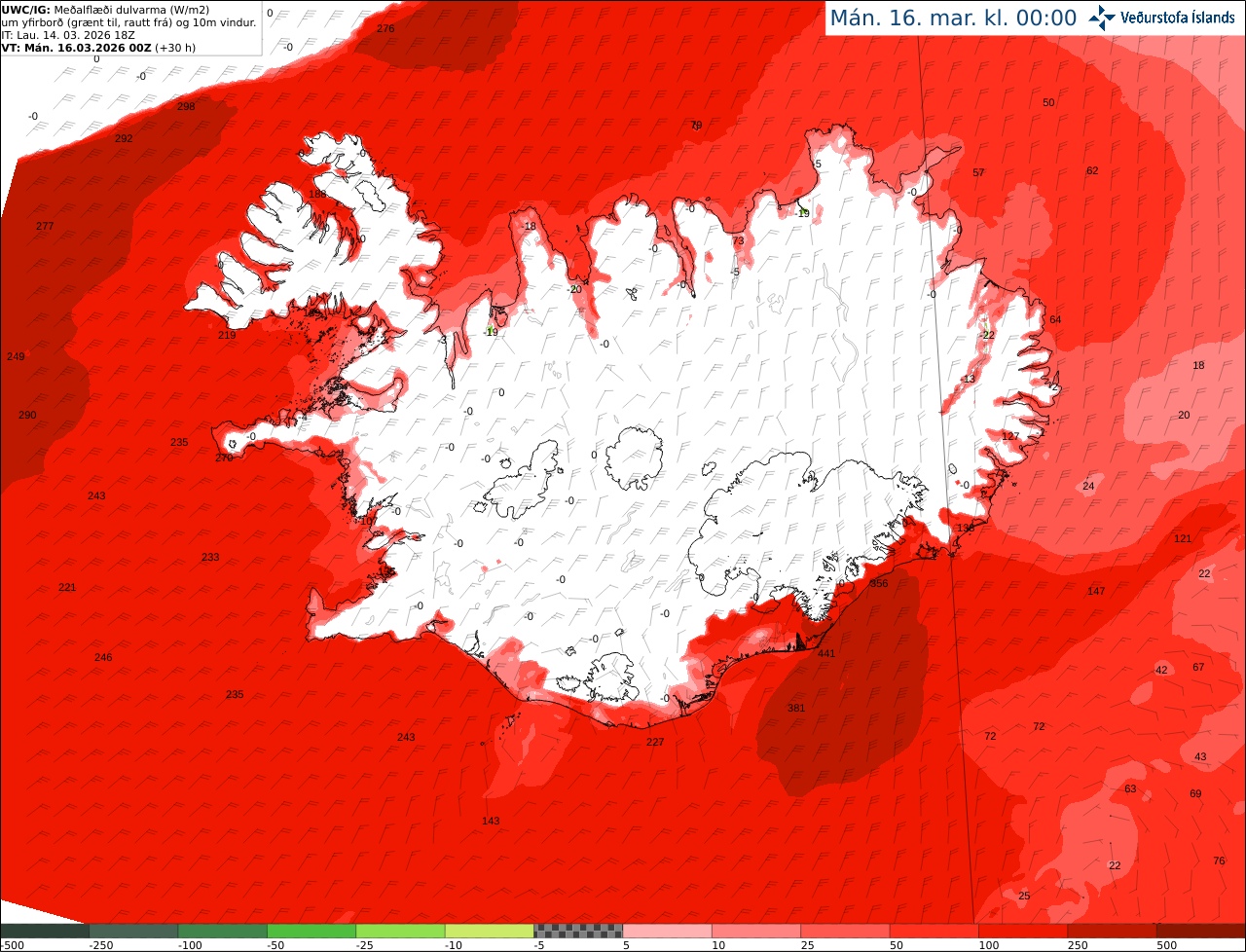Click the map value 221 in the western ocean
Screen dimensions: 1246x952
pos(67,587)
